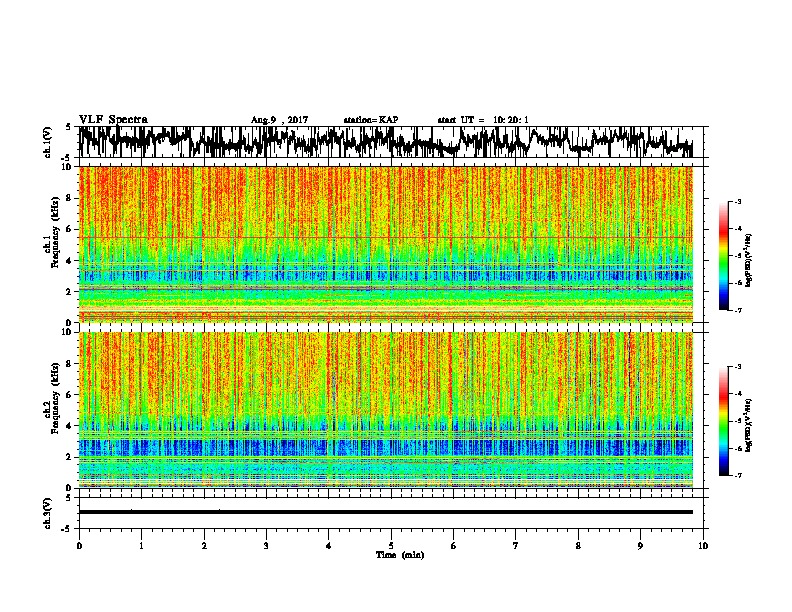Click the ch.2 colorbar log(PSD) unit label

(x=749, y=425)
